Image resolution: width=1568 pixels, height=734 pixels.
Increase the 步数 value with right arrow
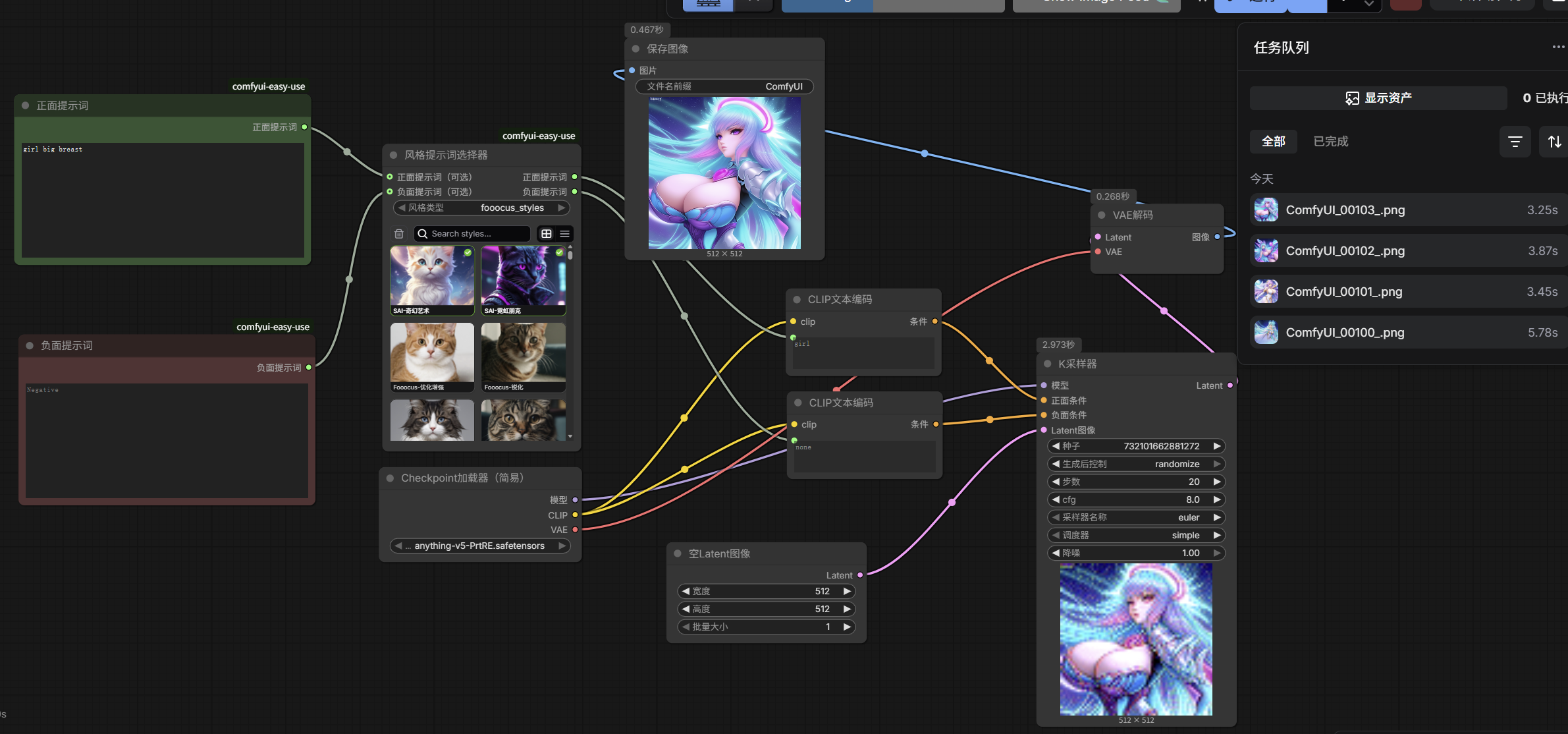click(1217, 482)
